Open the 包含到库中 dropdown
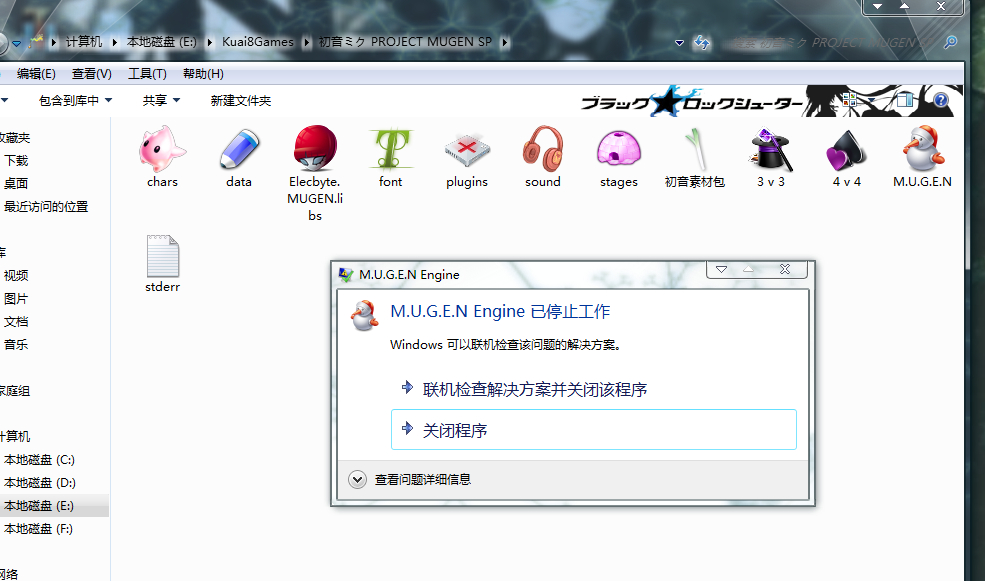985x581 pixels. tap(75, 100)
